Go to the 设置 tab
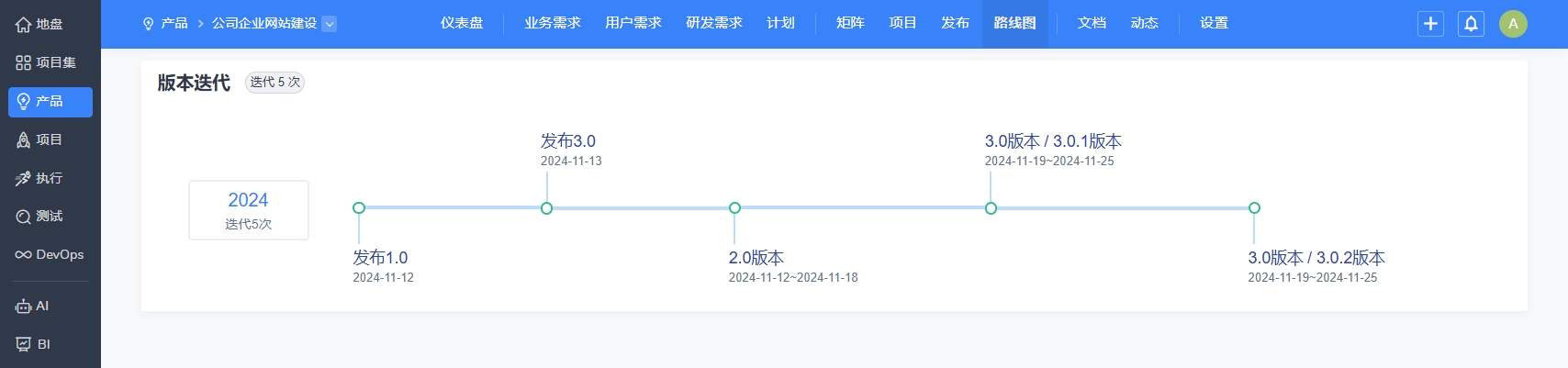The width and height of the screenshot is (1568, 368). click(x=1214, y=23)
